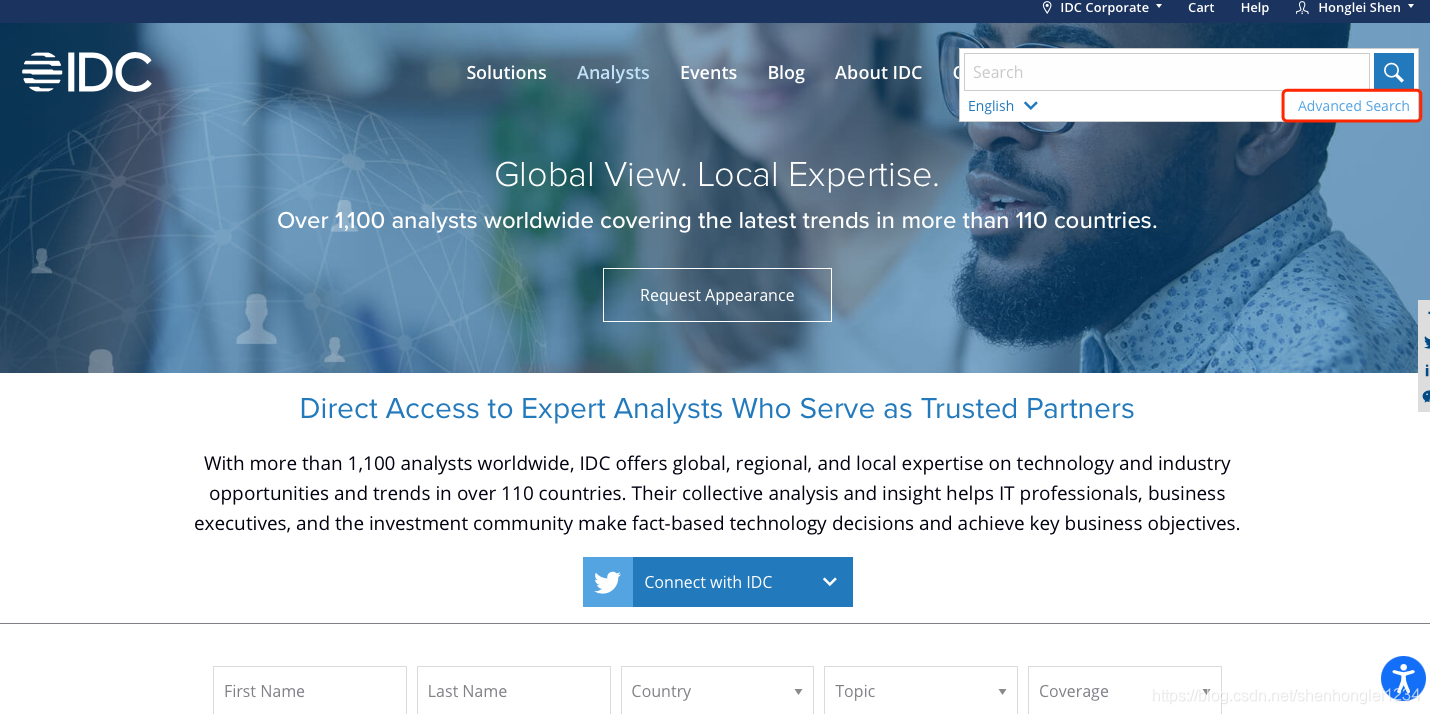Click the 'Global View. Local Expertise.' heading
Viewport: 1430px width, 714px height.
click(x=717, y=175)
